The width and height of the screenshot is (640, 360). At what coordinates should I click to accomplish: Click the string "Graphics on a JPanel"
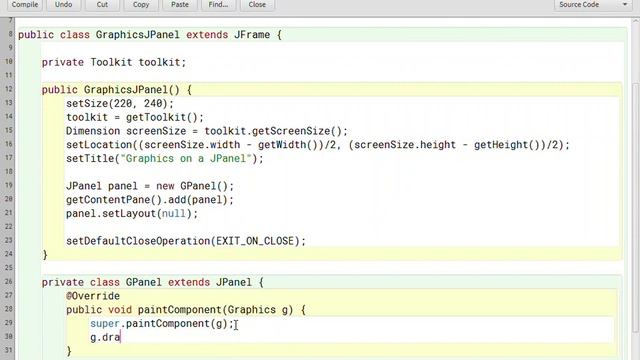point(186,159)
